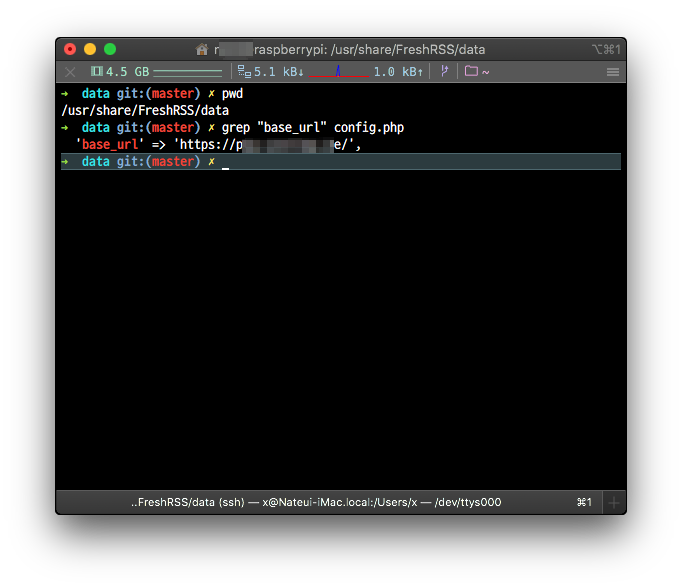Image resolution: width=682 pixels, height=588 pixels.
Task: Select the 4.5 GB memory reading
Action: pyautogui.click(x=127, y=72)
